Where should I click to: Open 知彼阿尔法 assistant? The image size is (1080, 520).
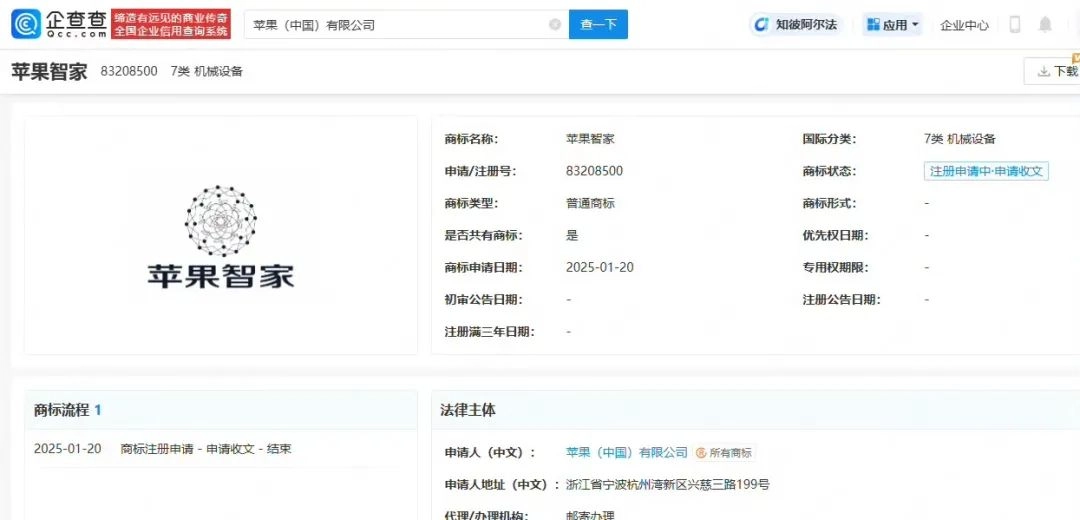pos(796,25)
